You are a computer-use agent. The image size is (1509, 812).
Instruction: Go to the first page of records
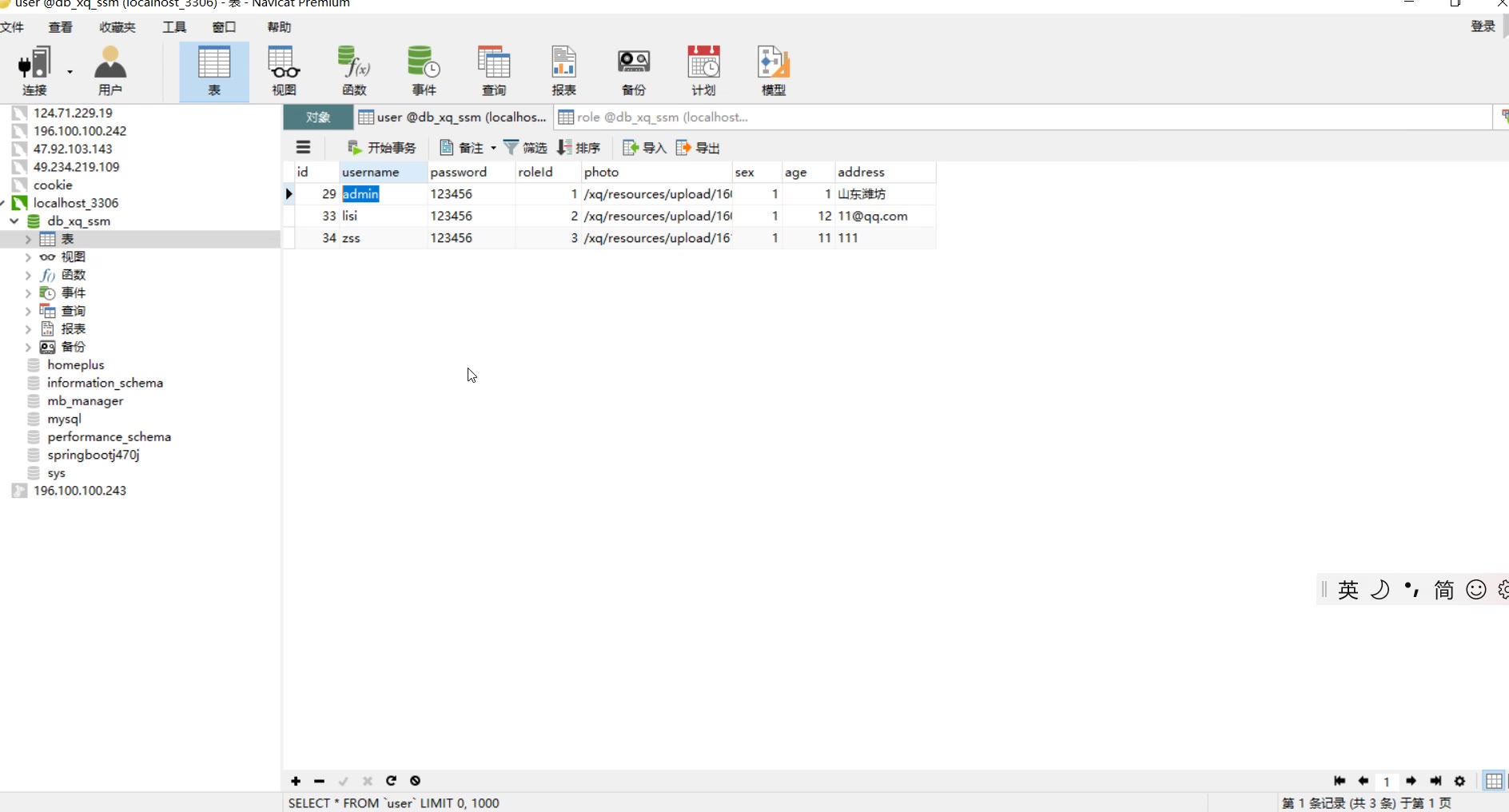click(1340, 781)
